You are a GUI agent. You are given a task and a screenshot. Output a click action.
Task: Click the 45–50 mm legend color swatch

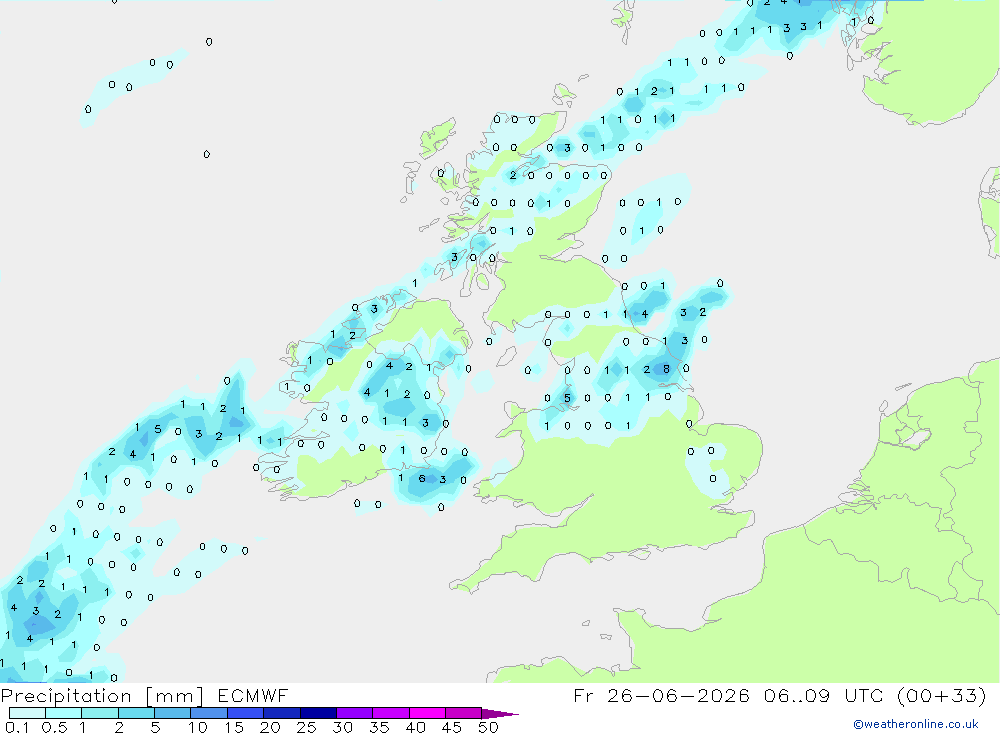464,713
